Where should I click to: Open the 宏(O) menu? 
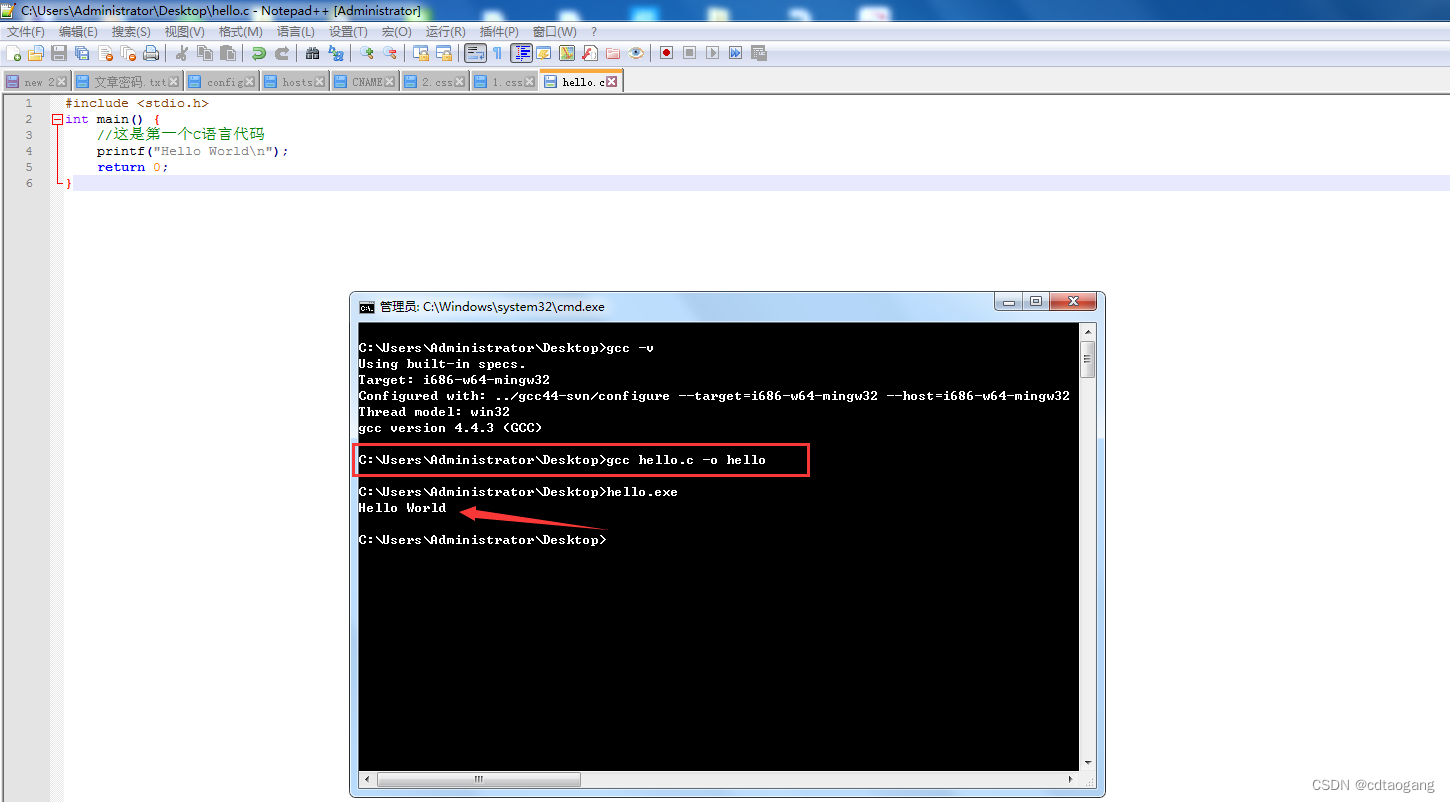[x=397, y=32]
